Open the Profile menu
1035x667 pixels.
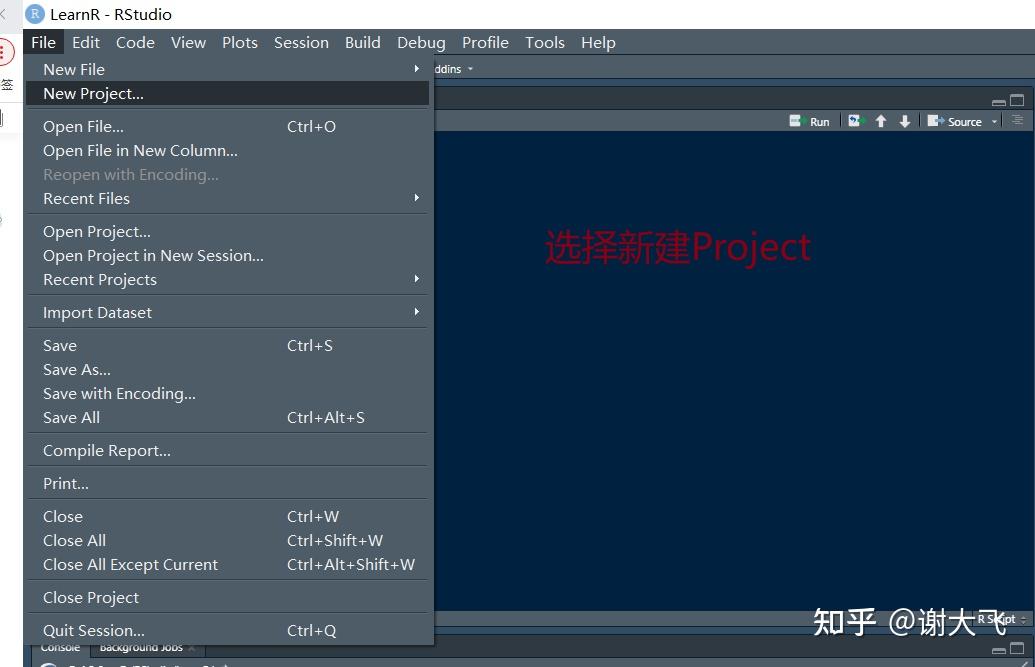(x=485, y=42)
